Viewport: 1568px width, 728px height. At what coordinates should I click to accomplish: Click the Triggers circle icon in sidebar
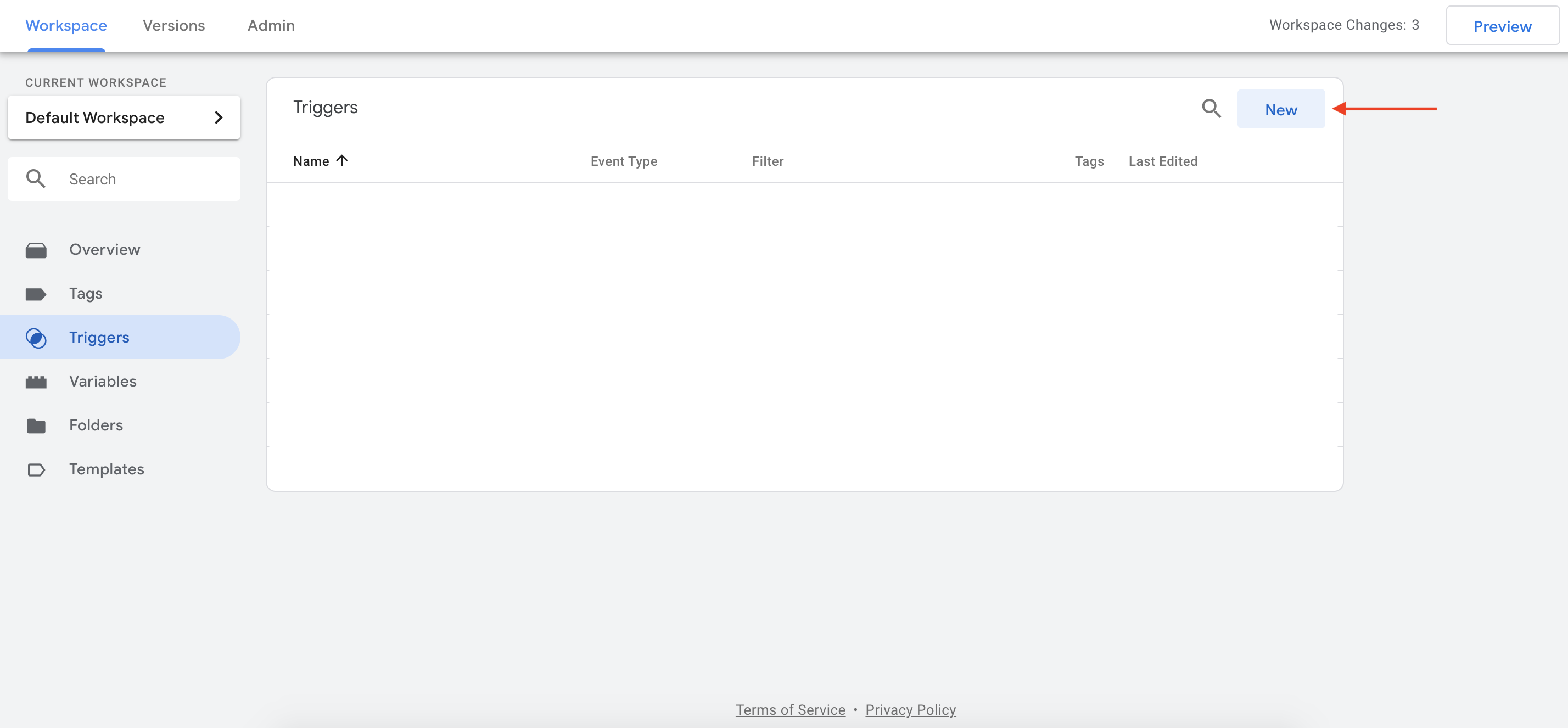pyautogui.click(x=36, y=338)
